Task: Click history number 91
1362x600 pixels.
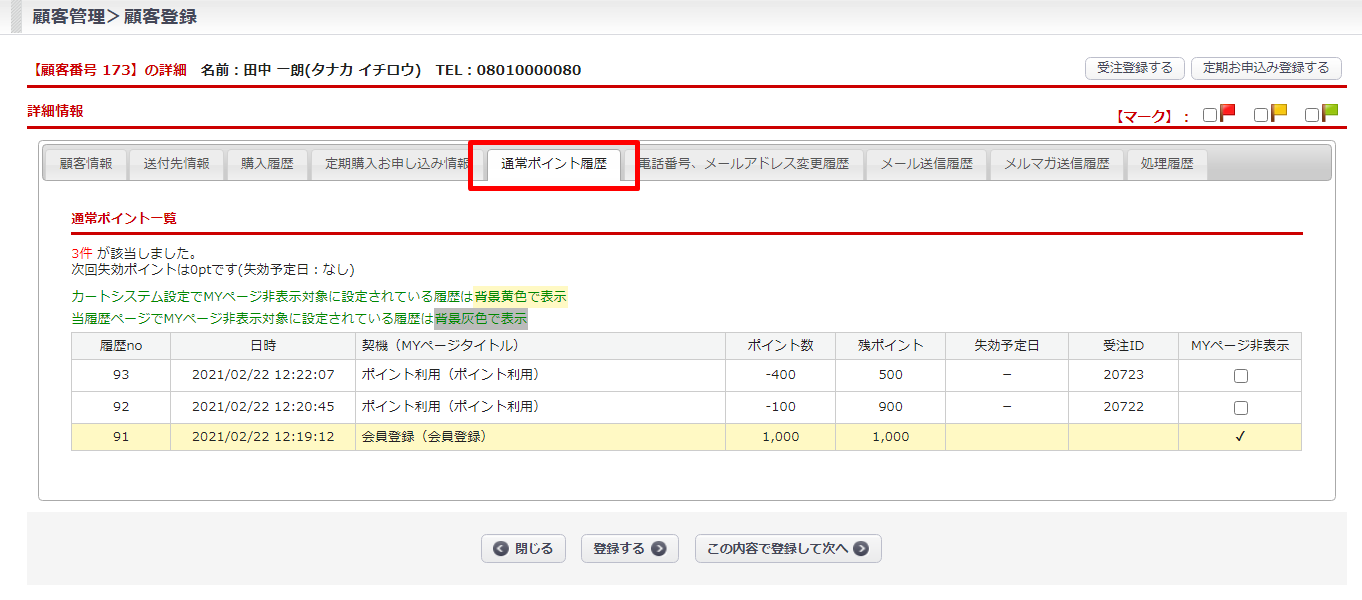Action: [121, 437]
